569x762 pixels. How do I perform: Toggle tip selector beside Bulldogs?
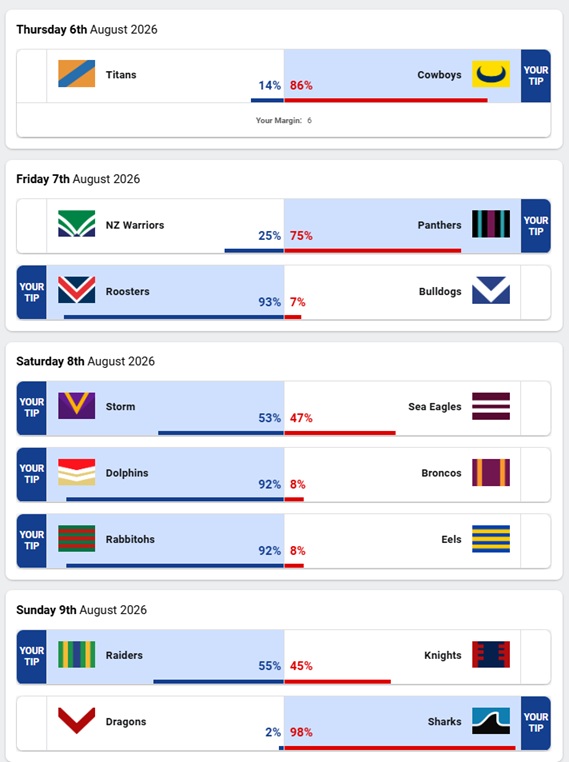(x=535, y=292)
